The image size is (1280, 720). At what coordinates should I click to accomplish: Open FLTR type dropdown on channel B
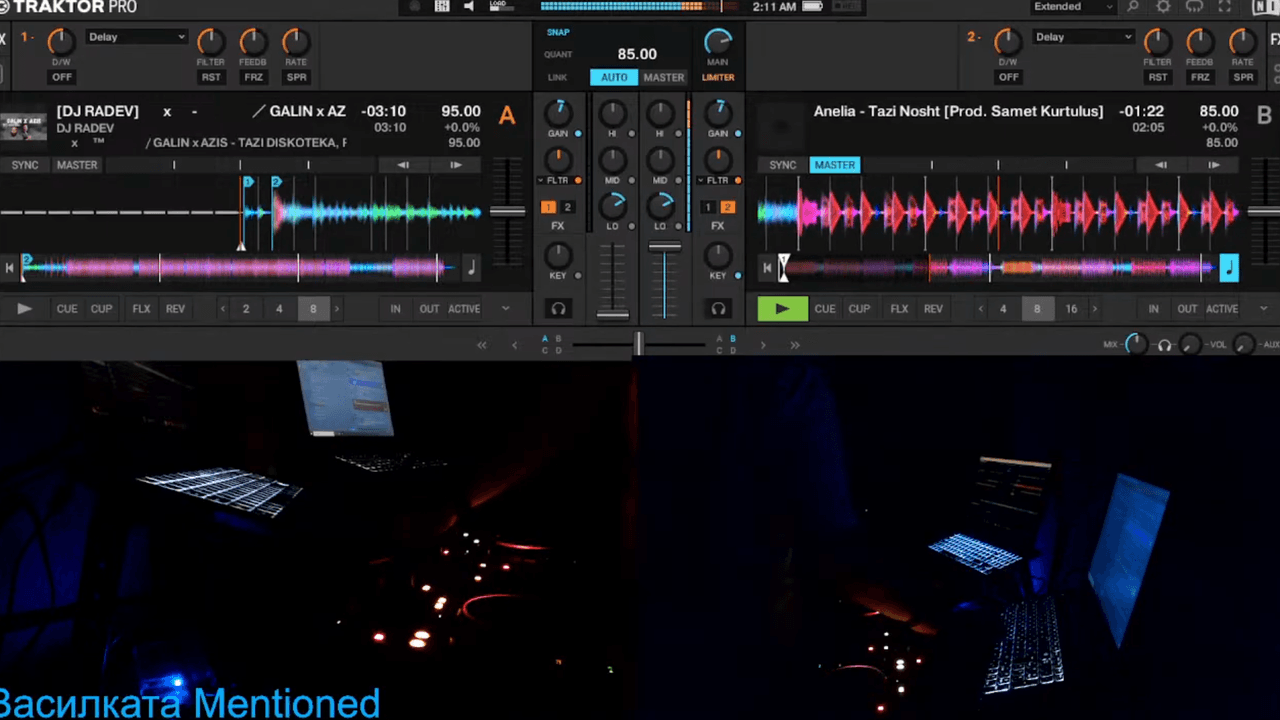click(x=701, y=181)
